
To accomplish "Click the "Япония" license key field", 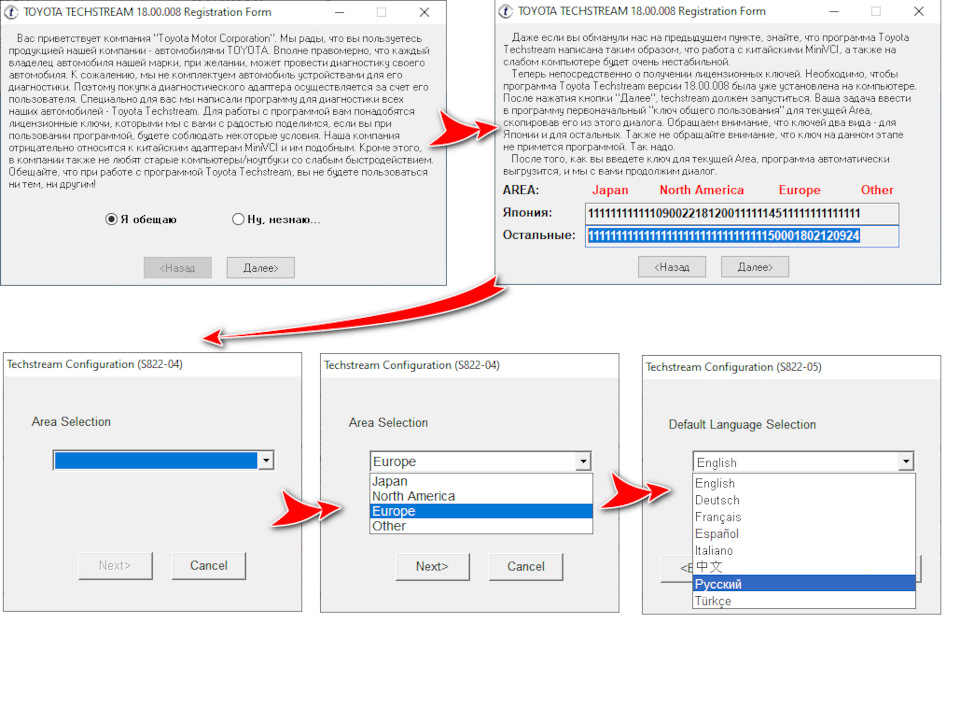I will pos(741,214).
